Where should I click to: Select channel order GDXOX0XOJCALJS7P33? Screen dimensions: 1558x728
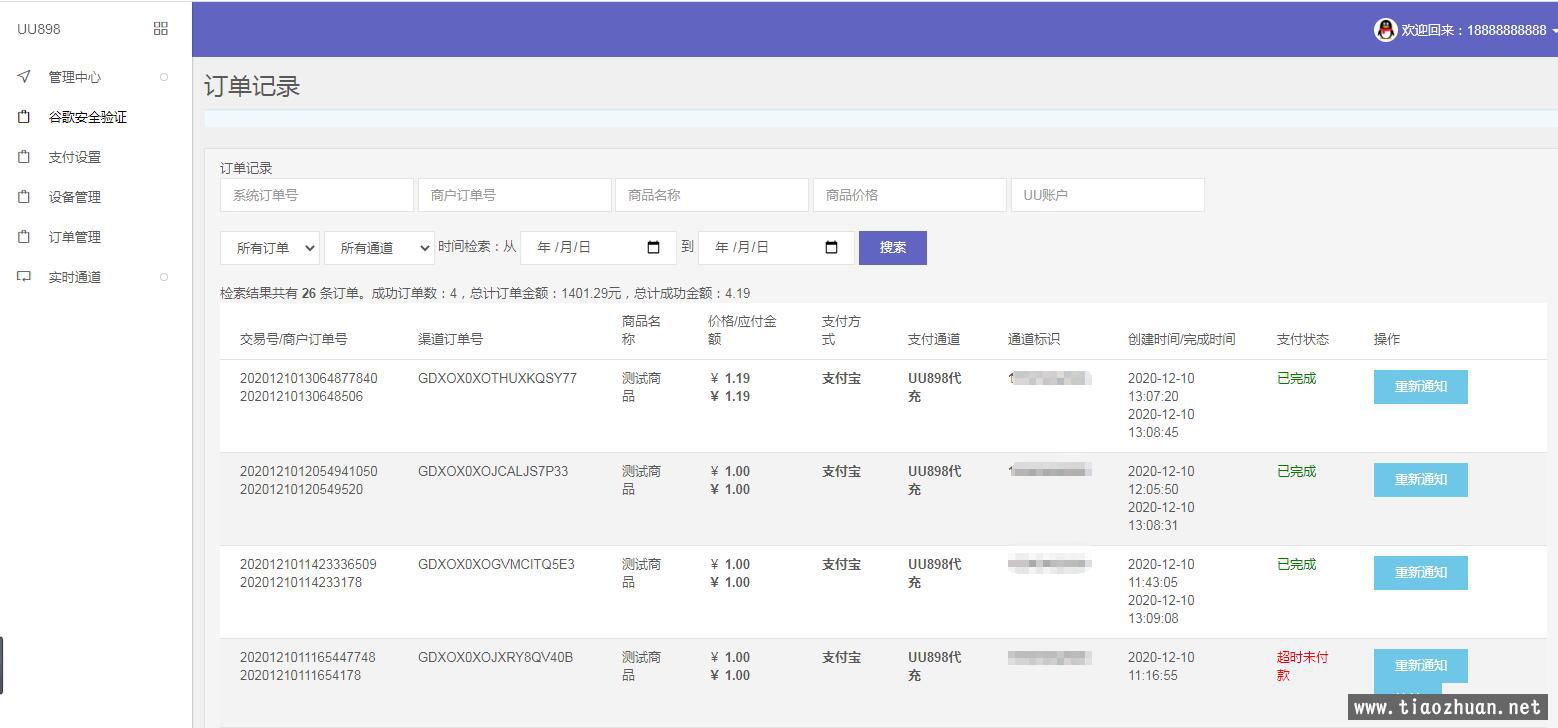point(493,472)
